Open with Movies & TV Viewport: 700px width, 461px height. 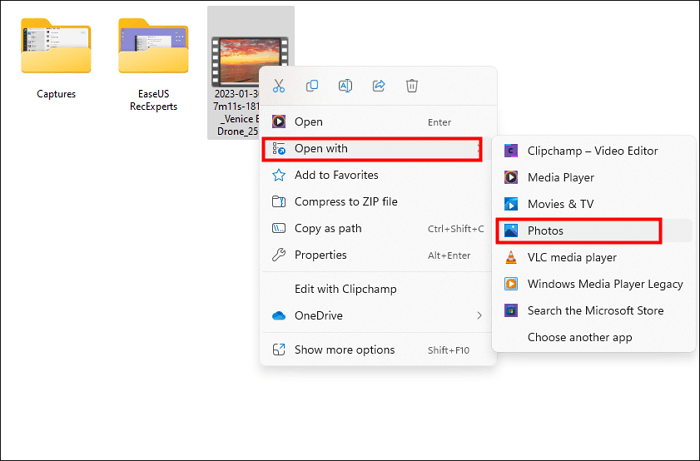point(594,204)
